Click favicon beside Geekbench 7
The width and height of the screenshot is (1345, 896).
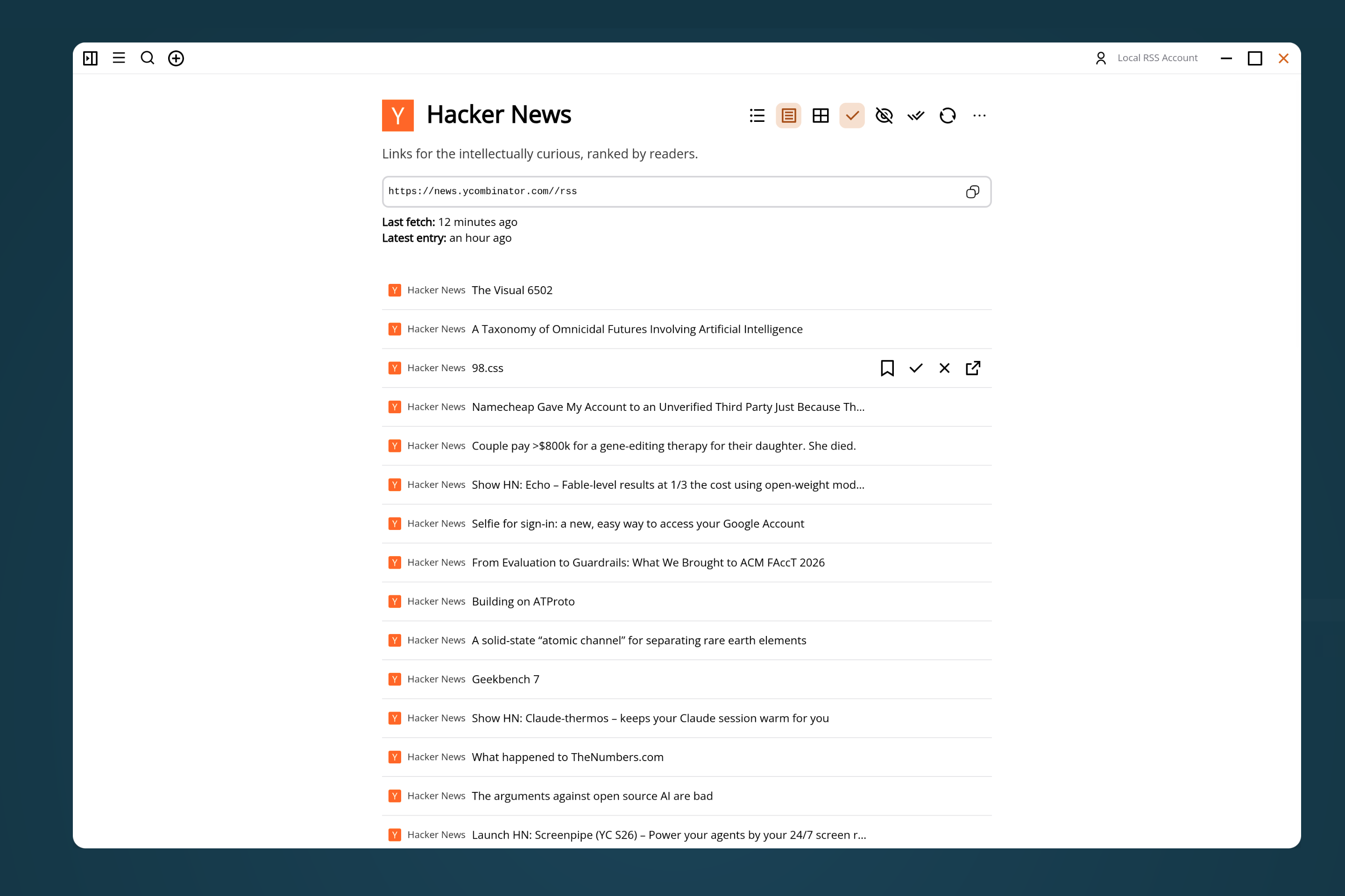(x=395, y=679)
